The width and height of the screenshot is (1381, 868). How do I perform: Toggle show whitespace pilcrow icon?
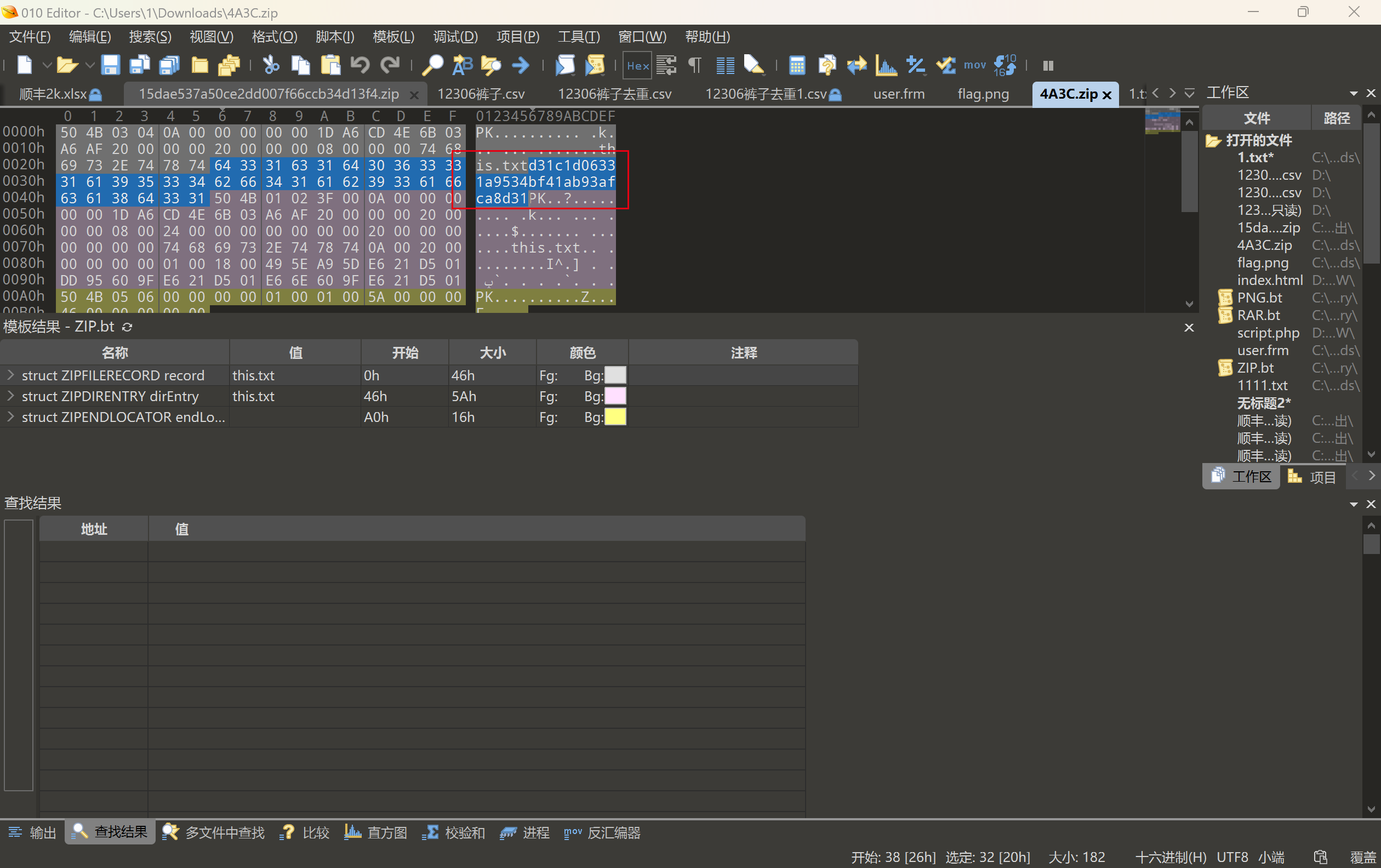tap(694, 65)
